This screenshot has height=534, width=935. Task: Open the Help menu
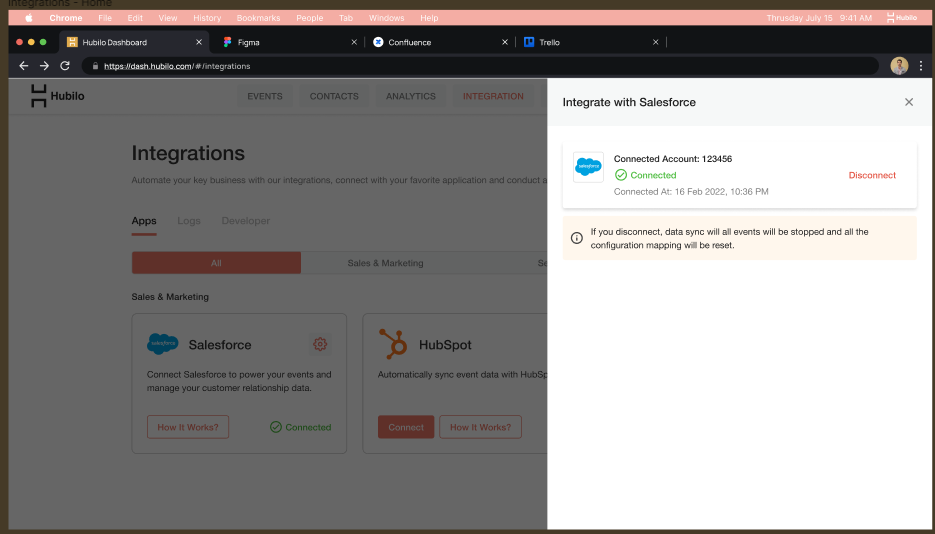tap(429, 18)
